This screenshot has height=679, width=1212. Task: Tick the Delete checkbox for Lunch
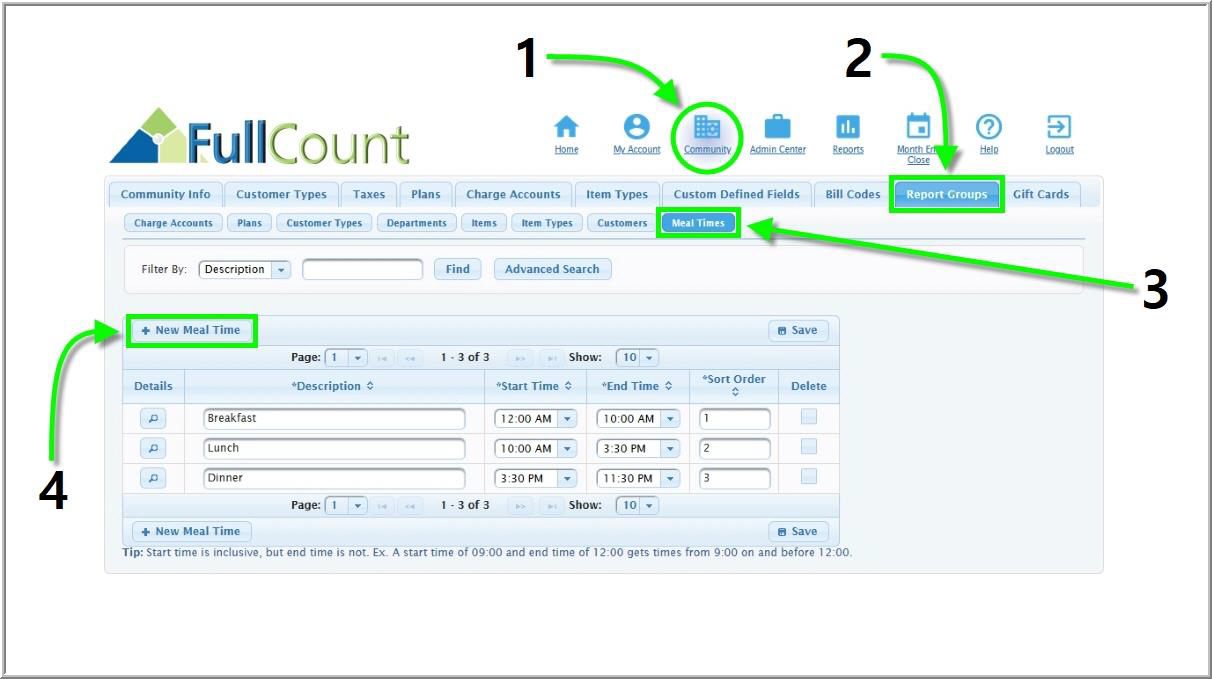(x=808, y=447)
